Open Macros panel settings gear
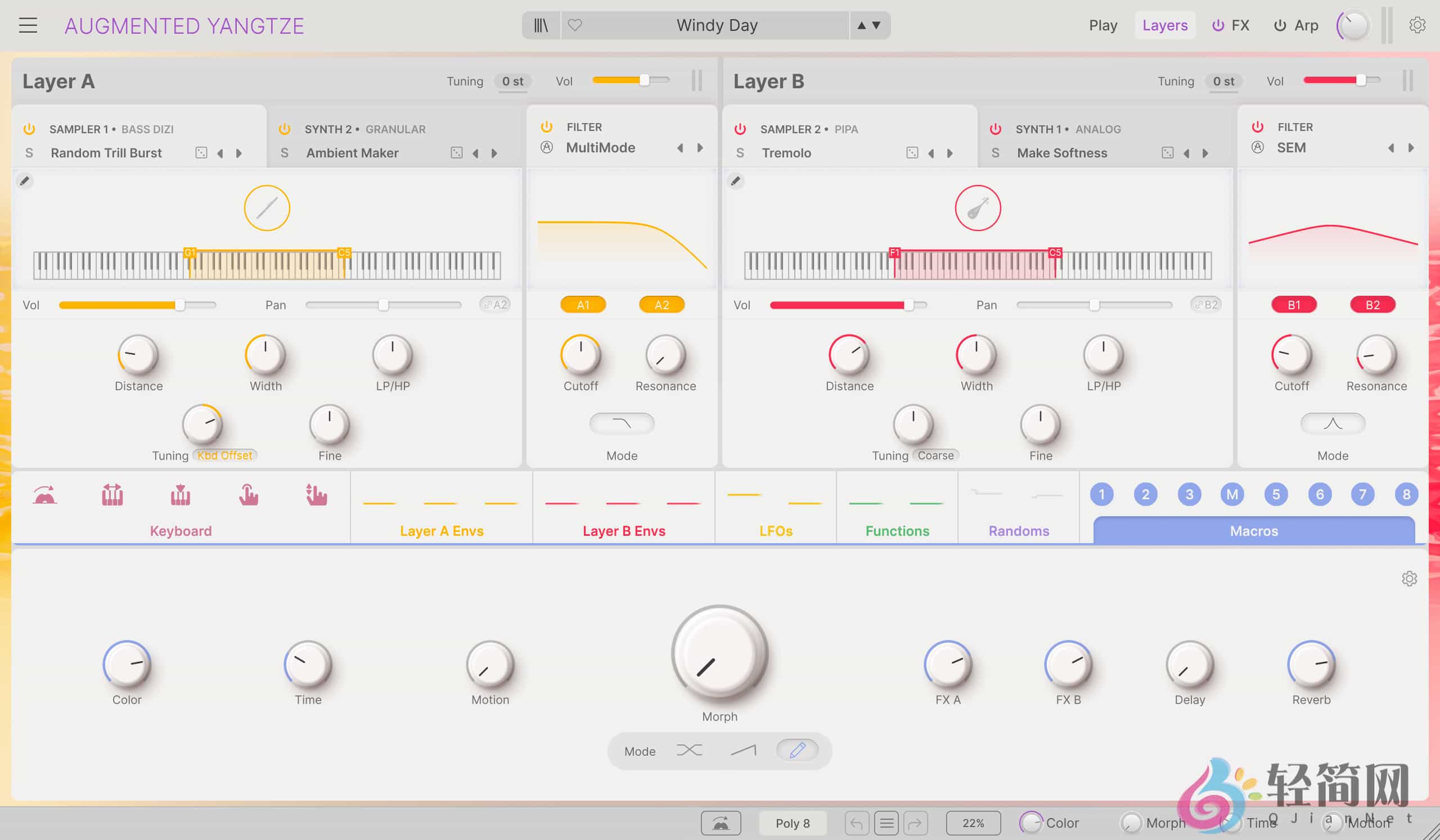1440x840 pixels. [x=1409, y=579]
